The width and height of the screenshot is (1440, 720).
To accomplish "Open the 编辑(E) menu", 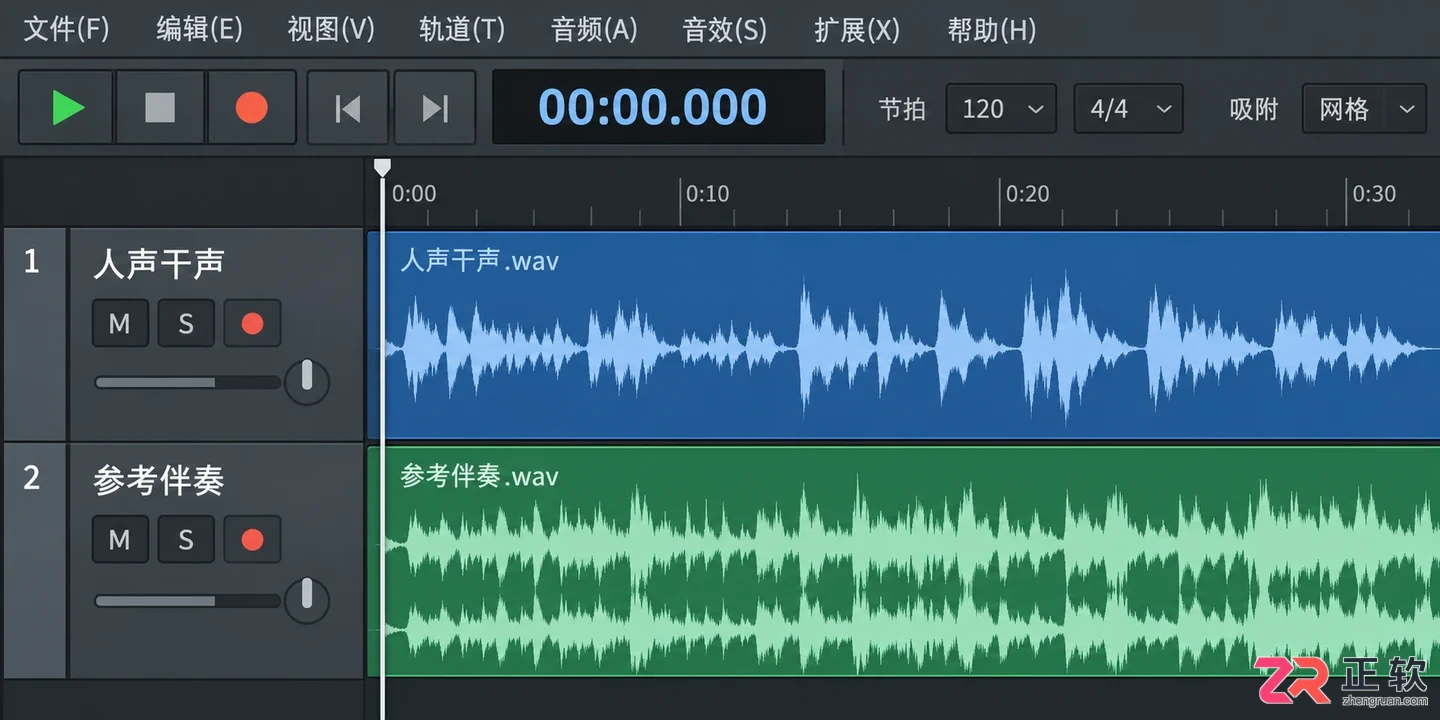I will point(199,29).
